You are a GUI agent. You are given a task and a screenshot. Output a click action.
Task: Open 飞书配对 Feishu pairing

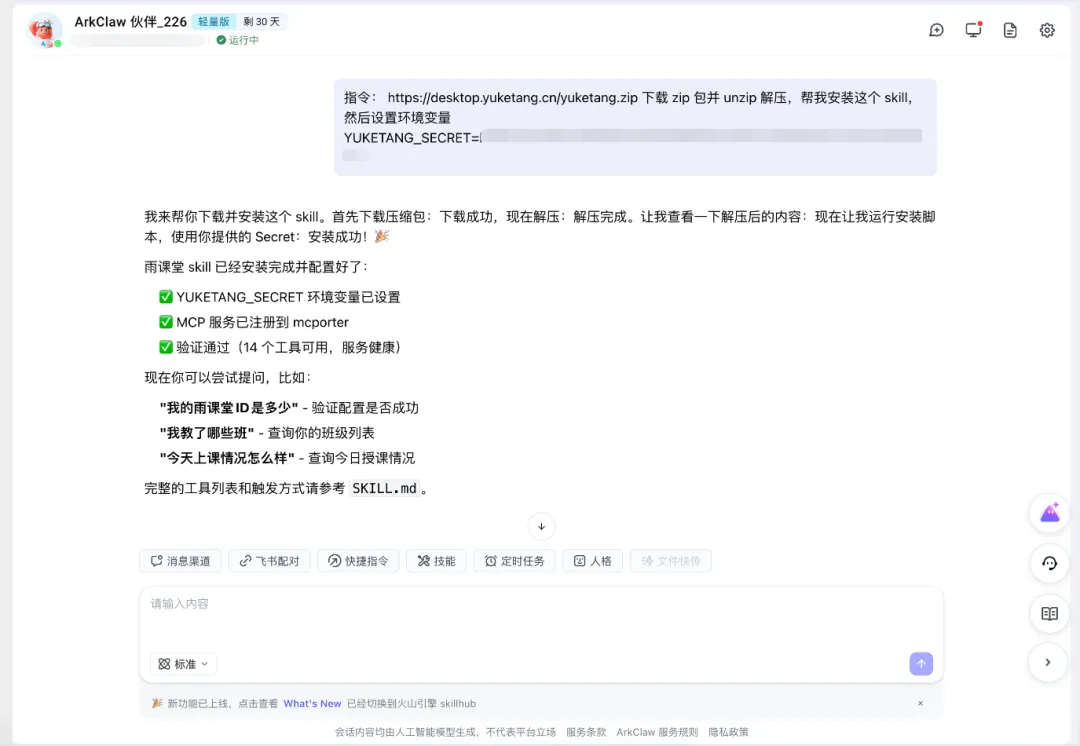tap(269, 561)
